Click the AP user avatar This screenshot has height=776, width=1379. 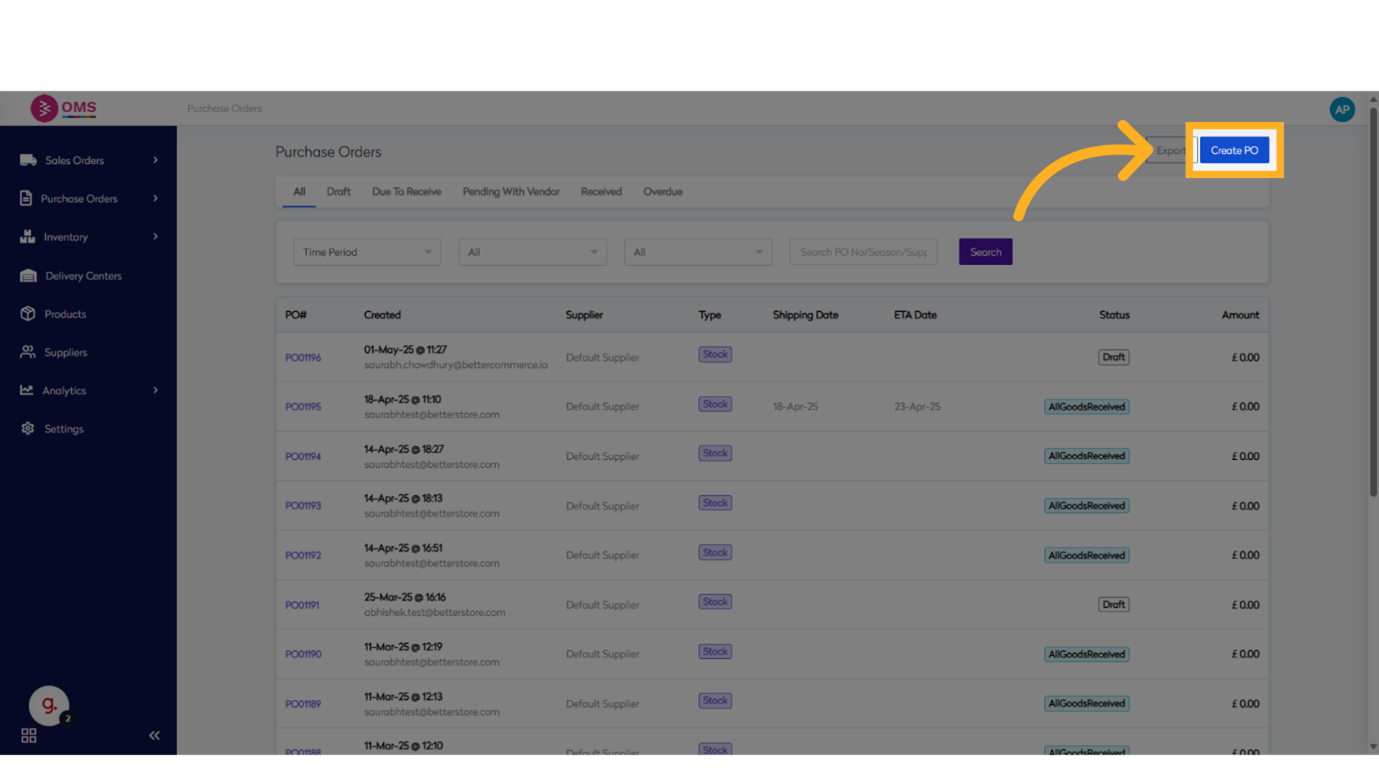coord(1342,109)
